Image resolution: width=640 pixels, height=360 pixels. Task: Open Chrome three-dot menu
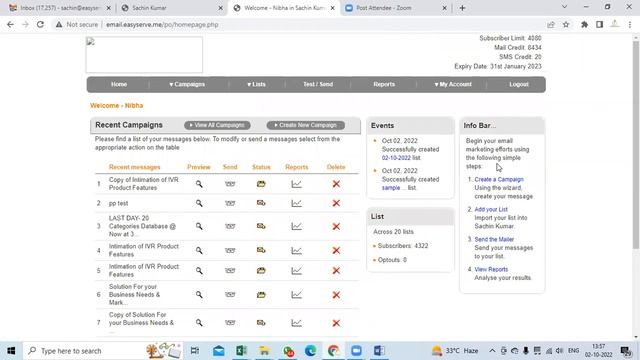click(630, 24)
